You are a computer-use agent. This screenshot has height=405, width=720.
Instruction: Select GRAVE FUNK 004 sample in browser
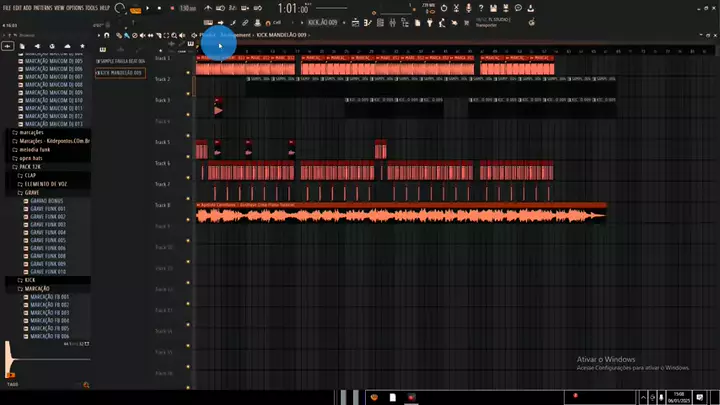tap(47, 232)
